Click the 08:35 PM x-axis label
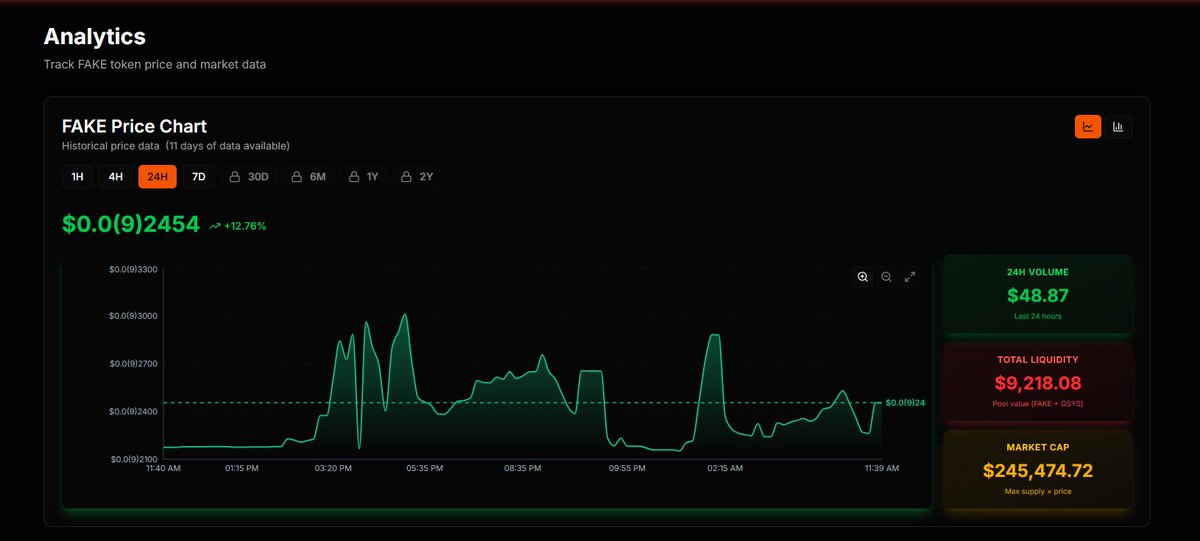This screenshot has height=541, width=1200. click(522, 468)
